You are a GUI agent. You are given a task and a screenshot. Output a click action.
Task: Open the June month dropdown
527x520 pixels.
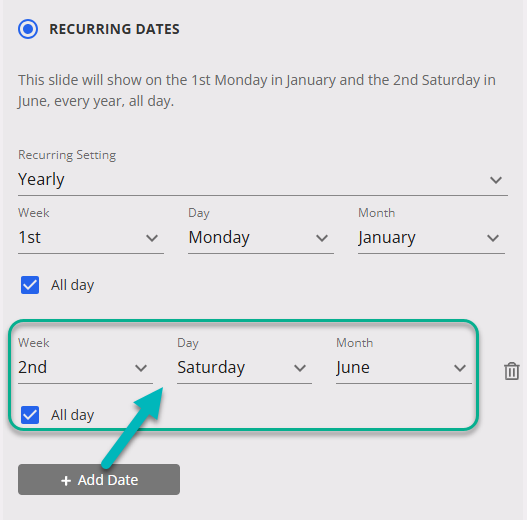(404, 368)
